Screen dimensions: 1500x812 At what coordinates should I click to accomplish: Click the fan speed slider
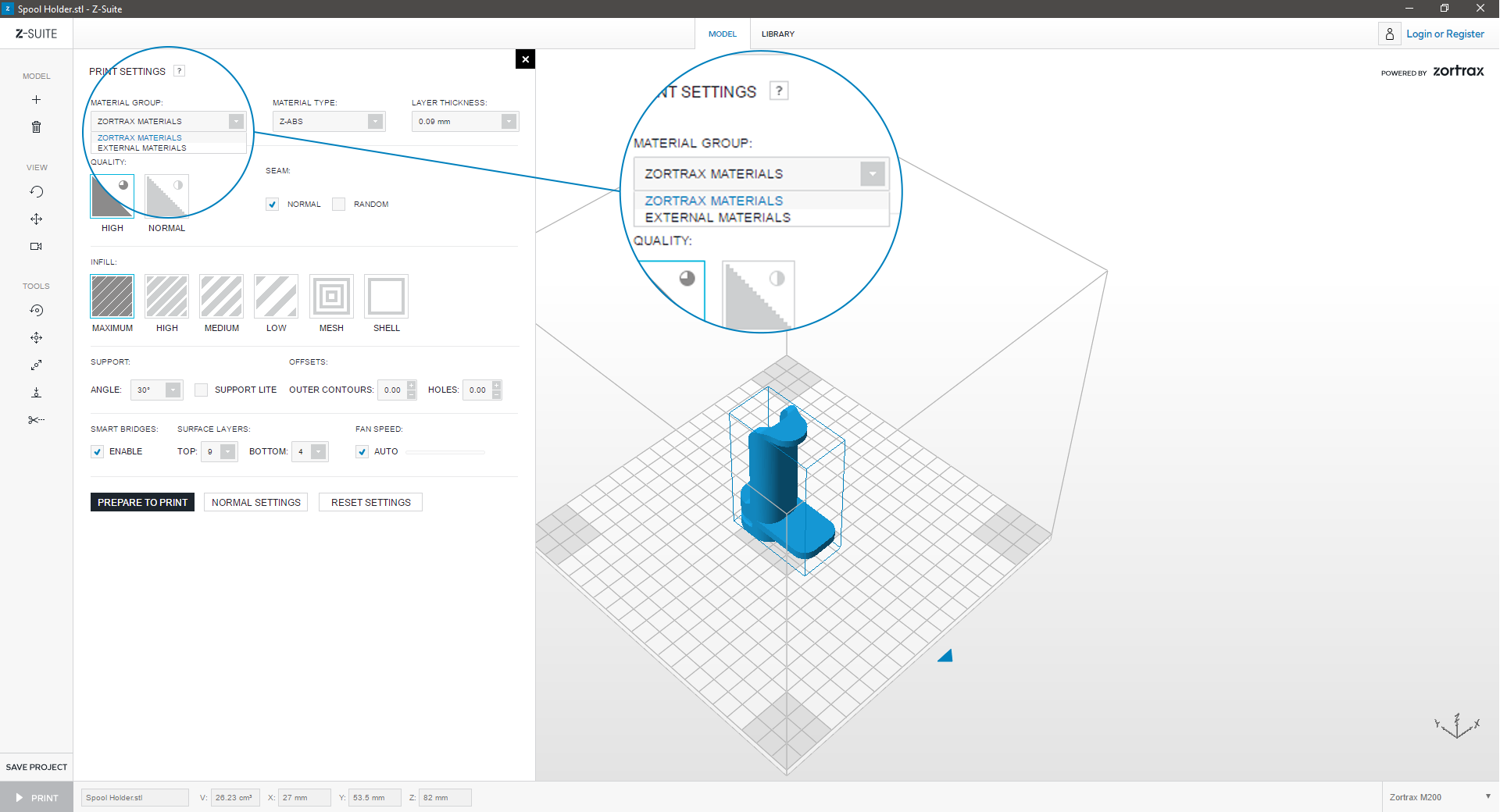[445, 452]
